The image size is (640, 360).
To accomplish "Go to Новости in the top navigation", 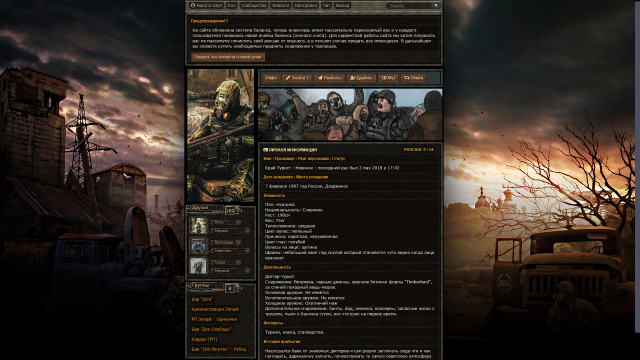I will click(280, 6).
